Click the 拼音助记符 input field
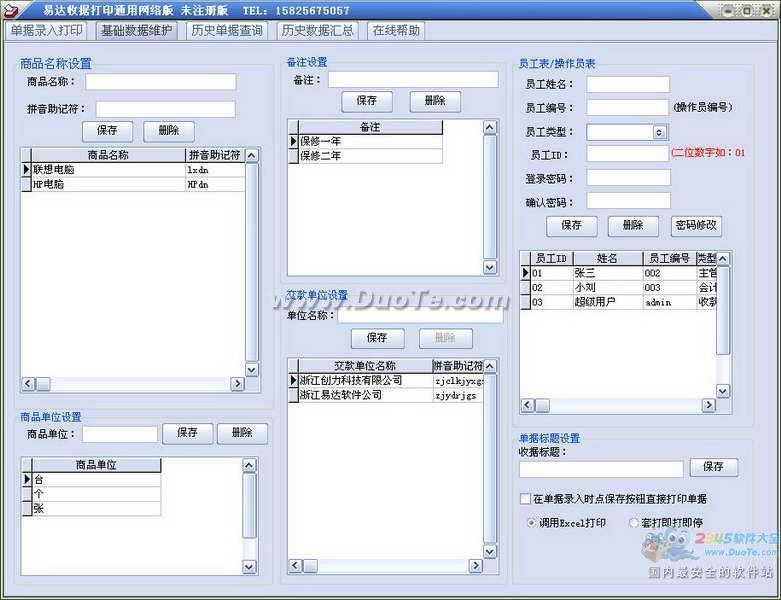This screenshot has height=600, width=781. tap(165, 109)
